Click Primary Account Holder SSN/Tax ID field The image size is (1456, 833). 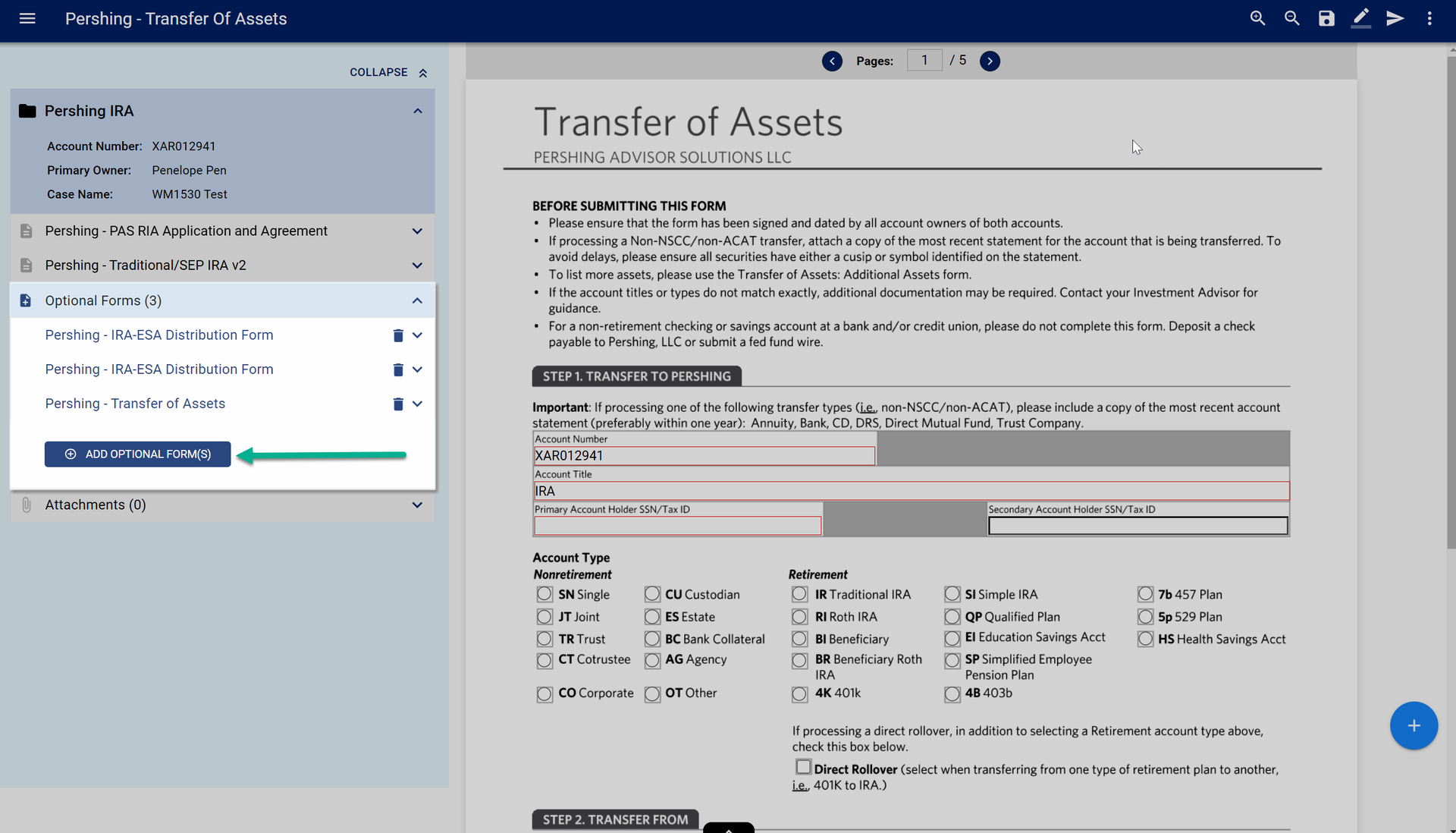pos(677,526)
